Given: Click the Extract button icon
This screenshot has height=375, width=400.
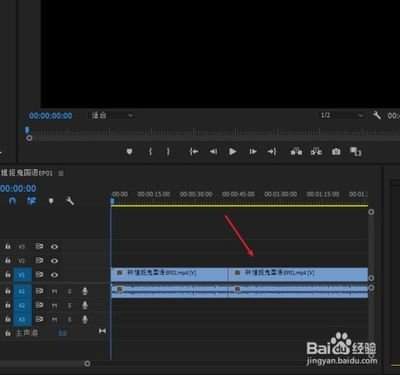Looking at the screenshot, I should point(316,152).
